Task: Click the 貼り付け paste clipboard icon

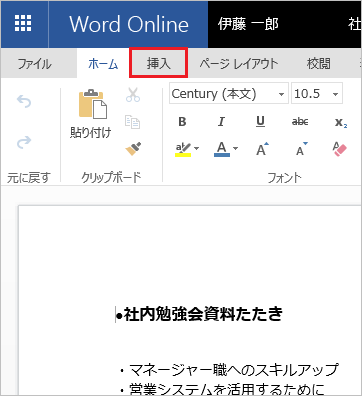Action: [x=93, y=104]
